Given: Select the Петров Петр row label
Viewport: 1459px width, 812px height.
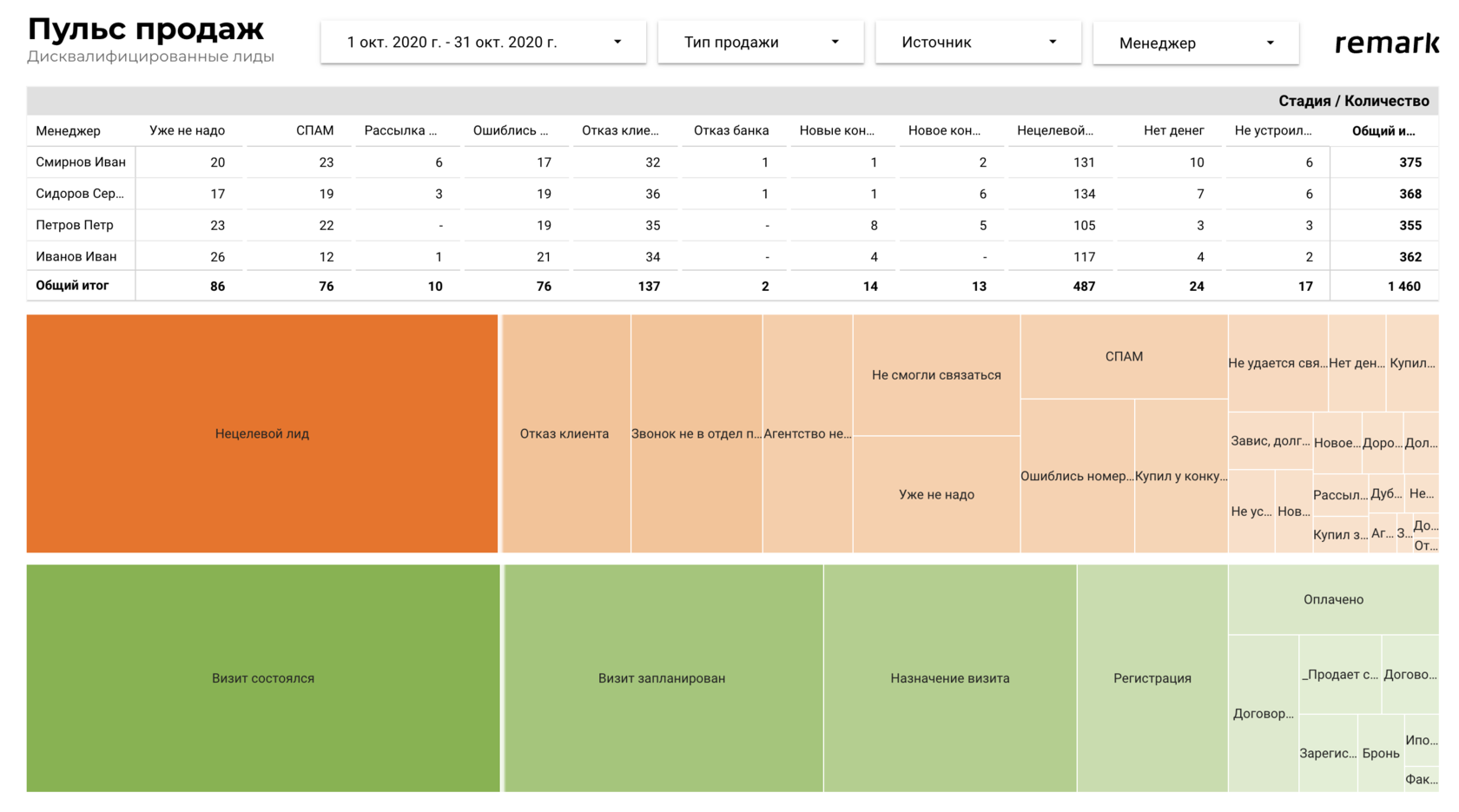Looking at the screenshot, I should pos(75,225).
